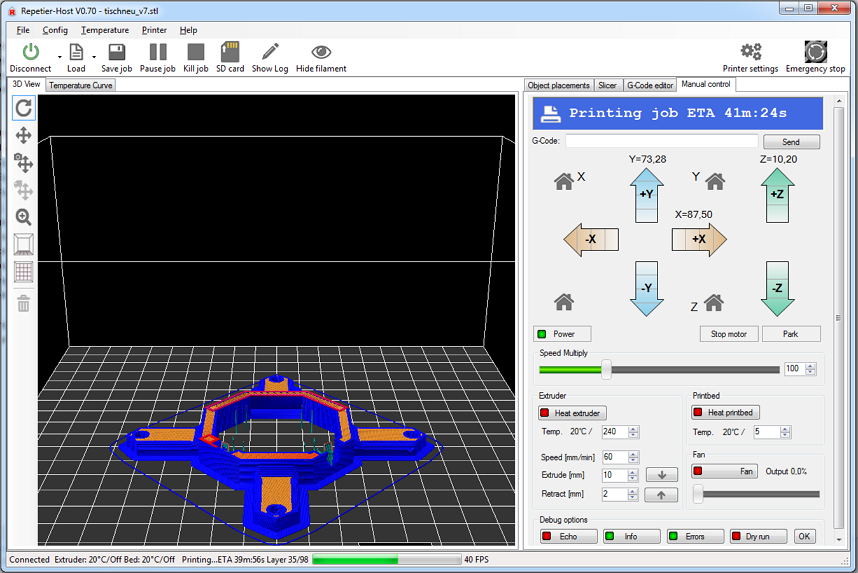858x573 pixels.
Task: Select the rotate view tool
Action: [x=23, y=108]
